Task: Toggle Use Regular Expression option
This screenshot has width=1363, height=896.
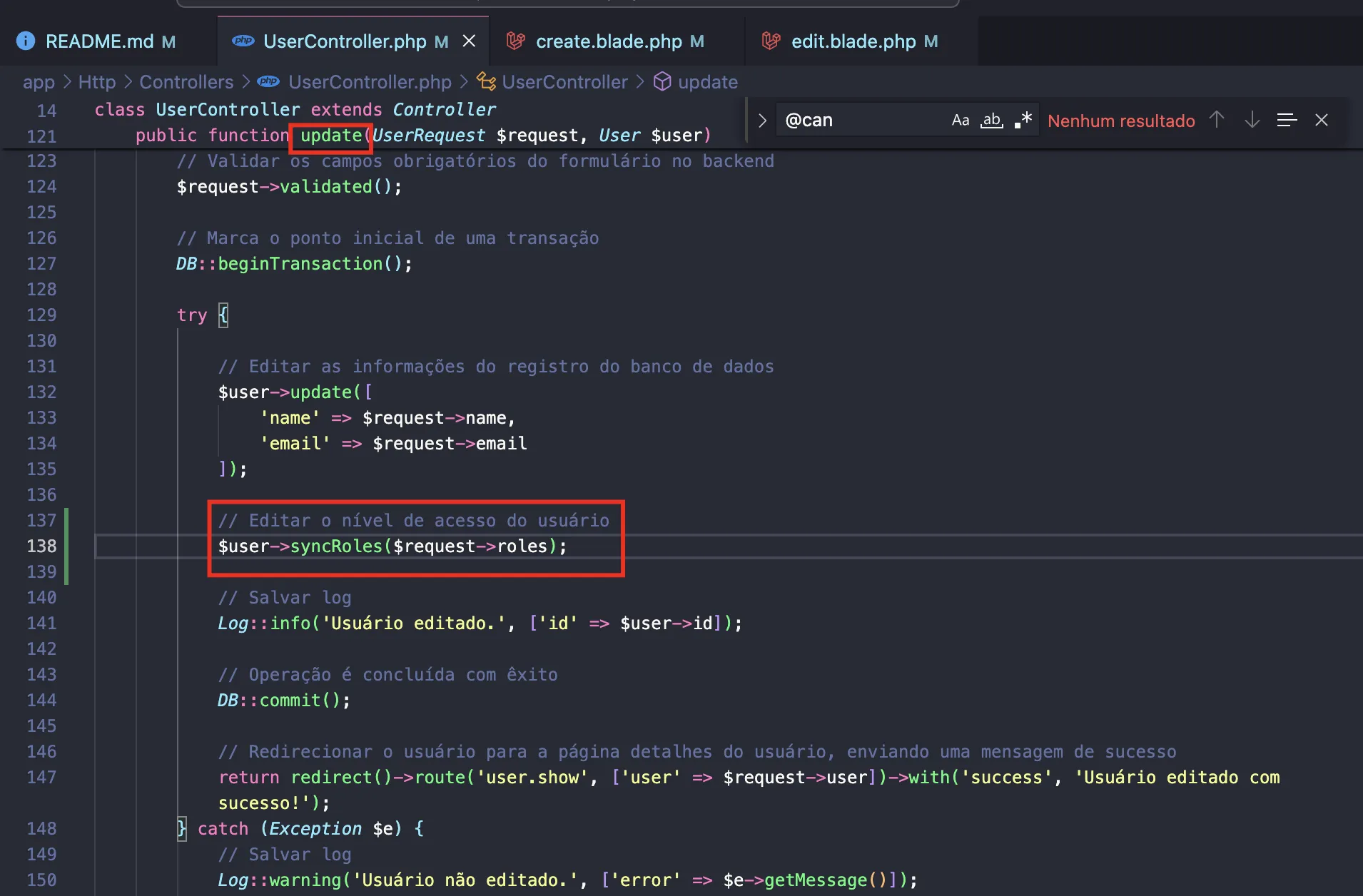Action: pyautogui.click(x=1023, y=121)
